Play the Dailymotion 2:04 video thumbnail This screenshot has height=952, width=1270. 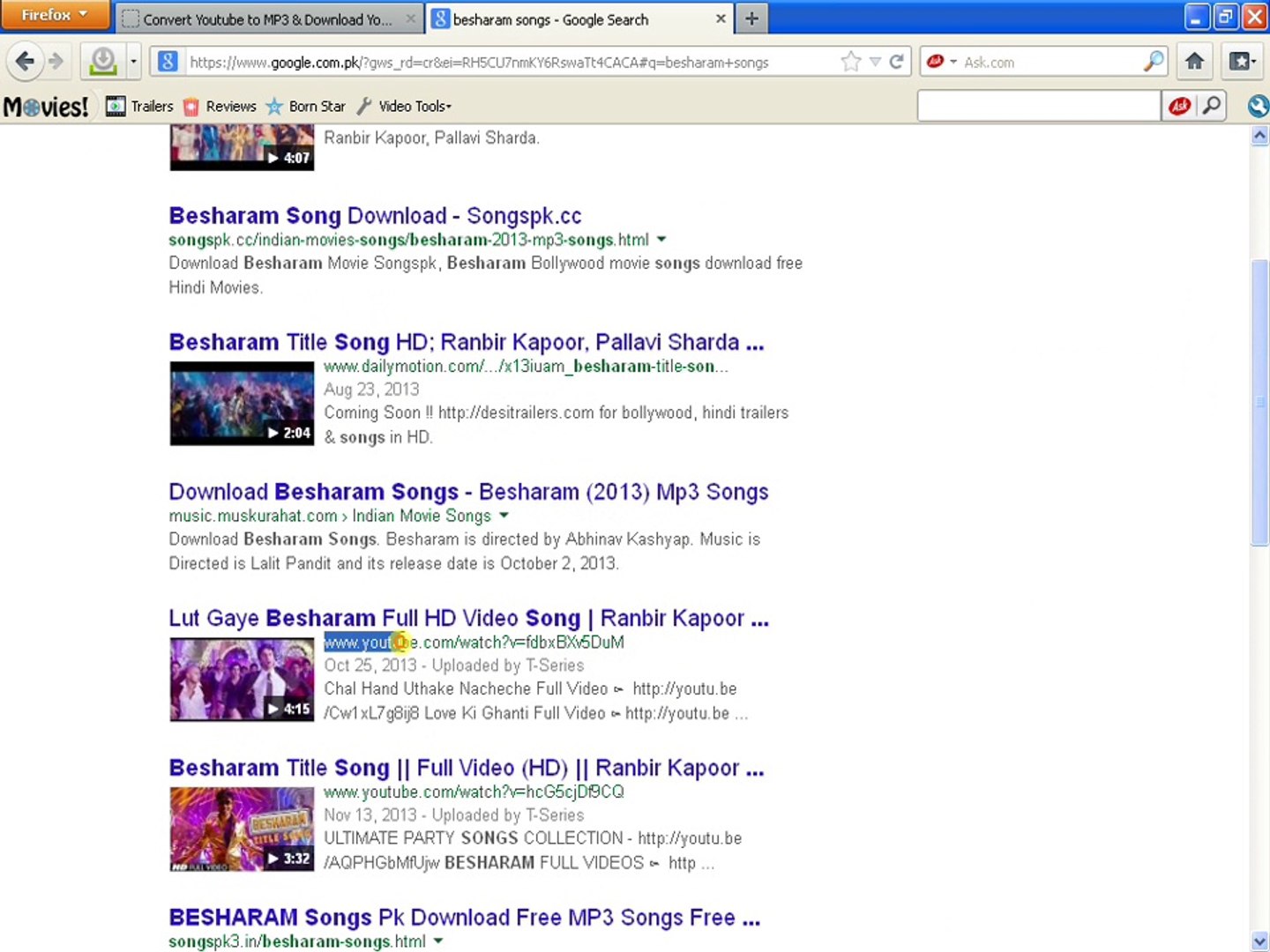242,404
